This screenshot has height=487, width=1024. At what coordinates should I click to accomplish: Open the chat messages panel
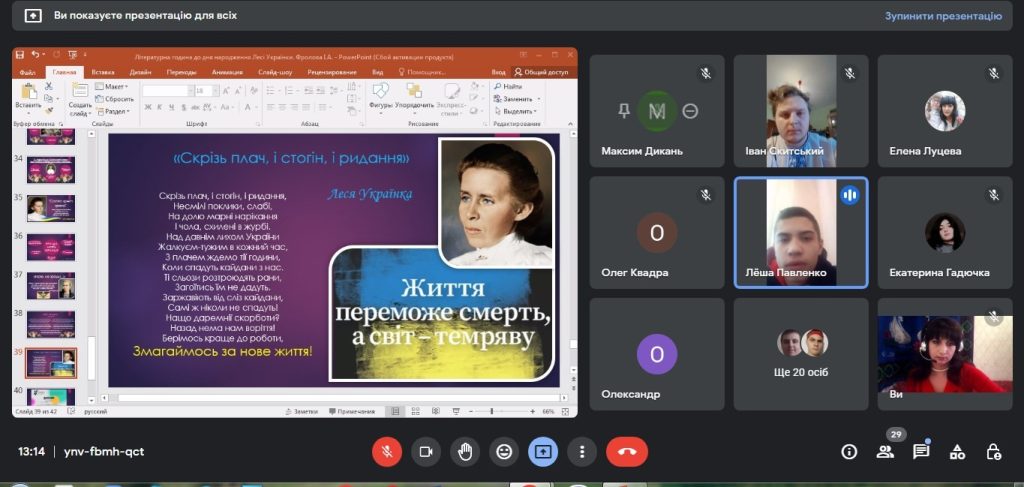coord(921,452)
